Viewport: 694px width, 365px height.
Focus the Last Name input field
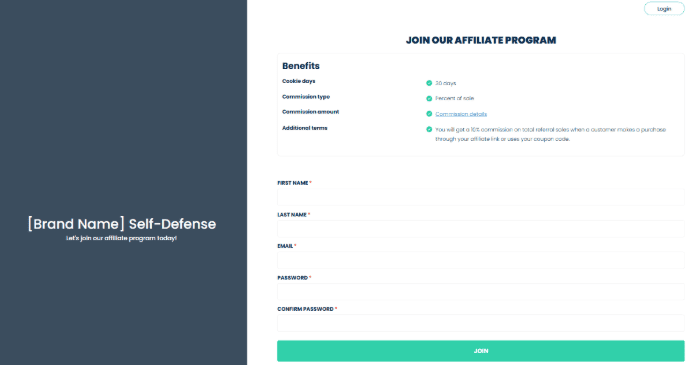(481, 229)
